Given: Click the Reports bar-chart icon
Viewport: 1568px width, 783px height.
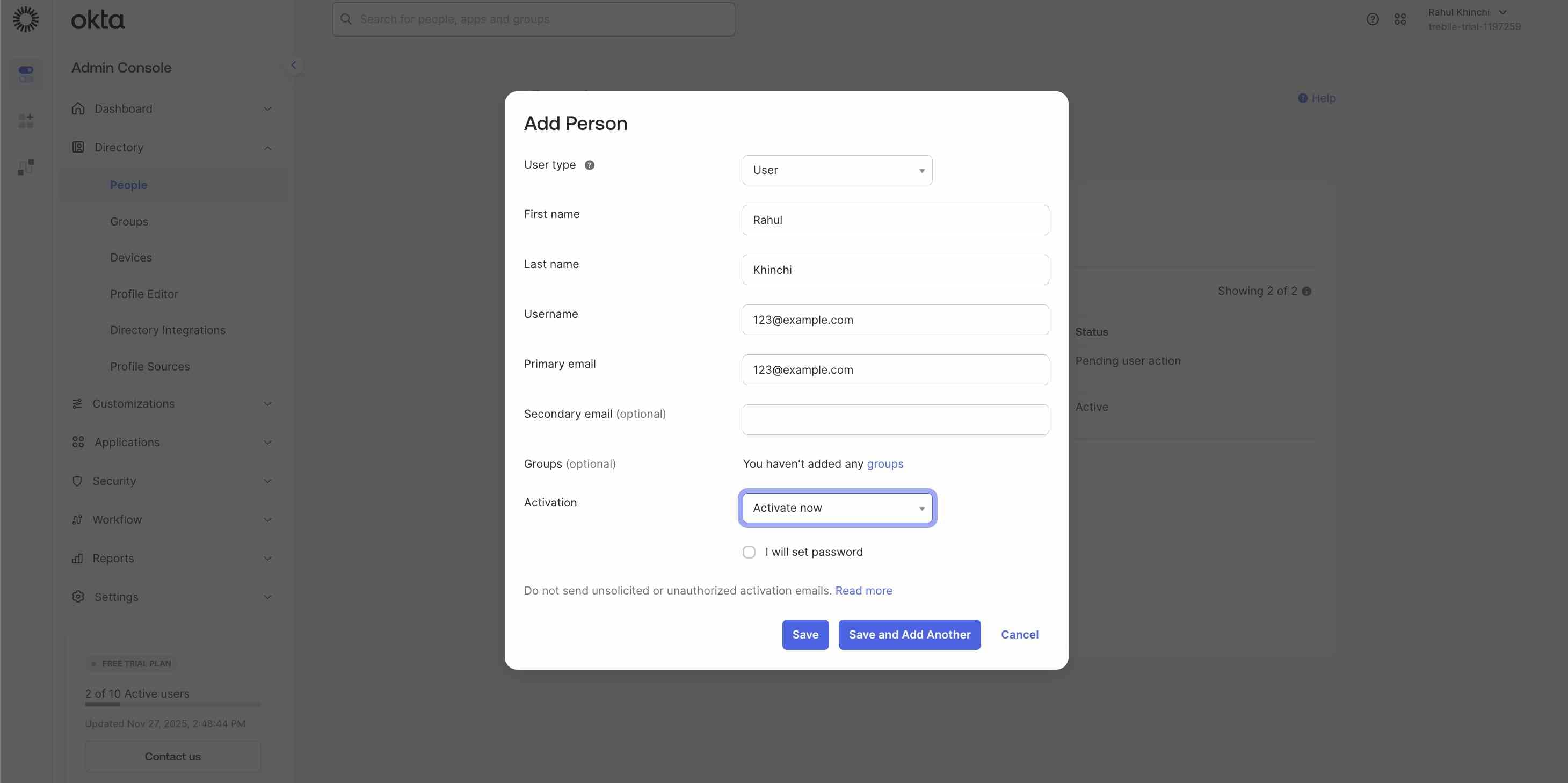Looking at the screenshot, I should [x=78, y=558].
